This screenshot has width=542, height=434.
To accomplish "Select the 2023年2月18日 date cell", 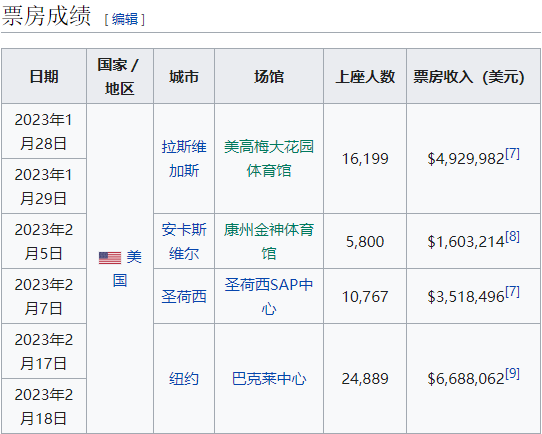I will (x=44, y=406).
